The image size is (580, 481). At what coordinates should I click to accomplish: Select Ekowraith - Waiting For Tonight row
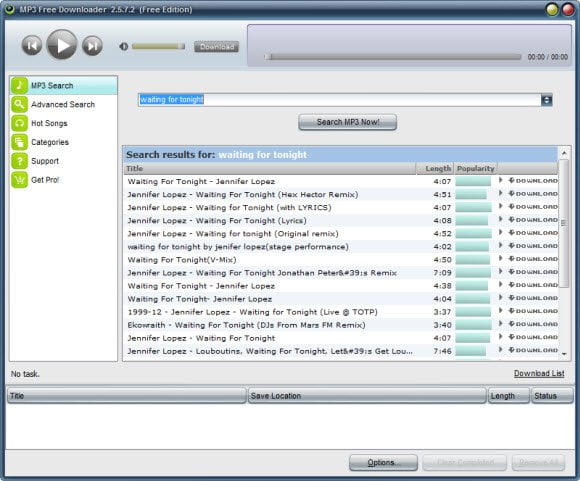click(340, 325)
